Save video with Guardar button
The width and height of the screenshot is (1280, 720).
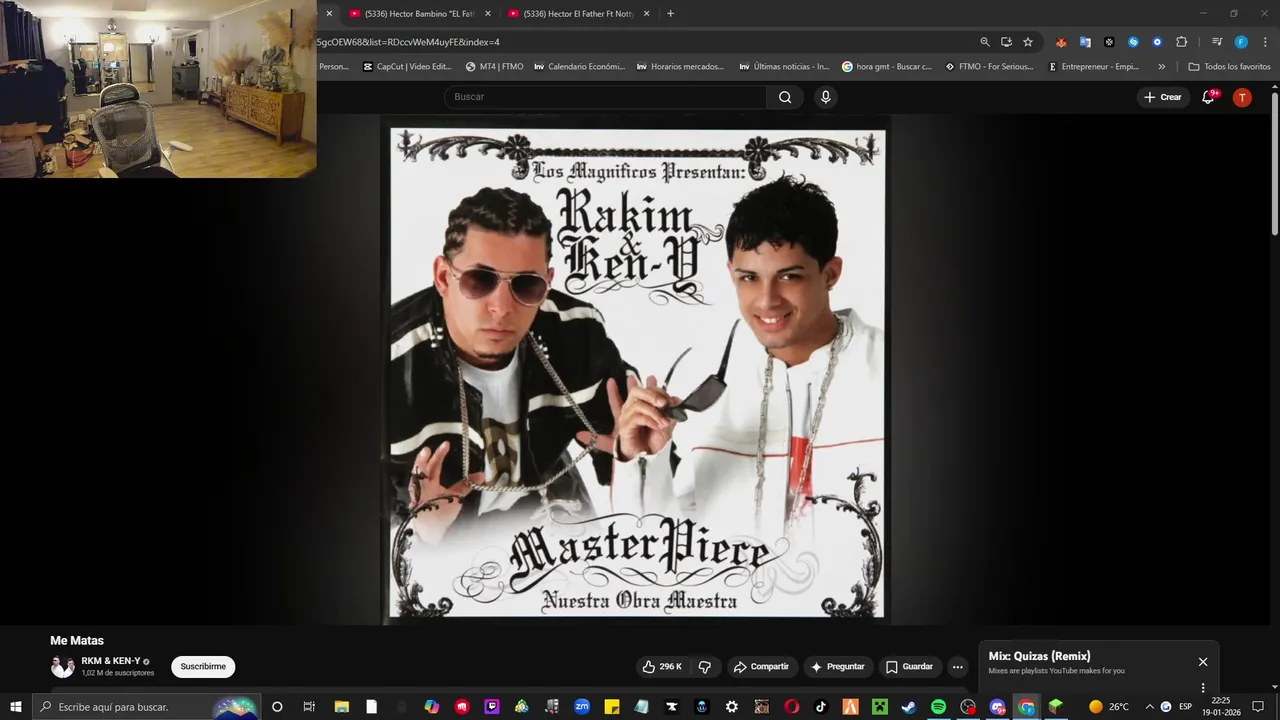coord(909,667)
